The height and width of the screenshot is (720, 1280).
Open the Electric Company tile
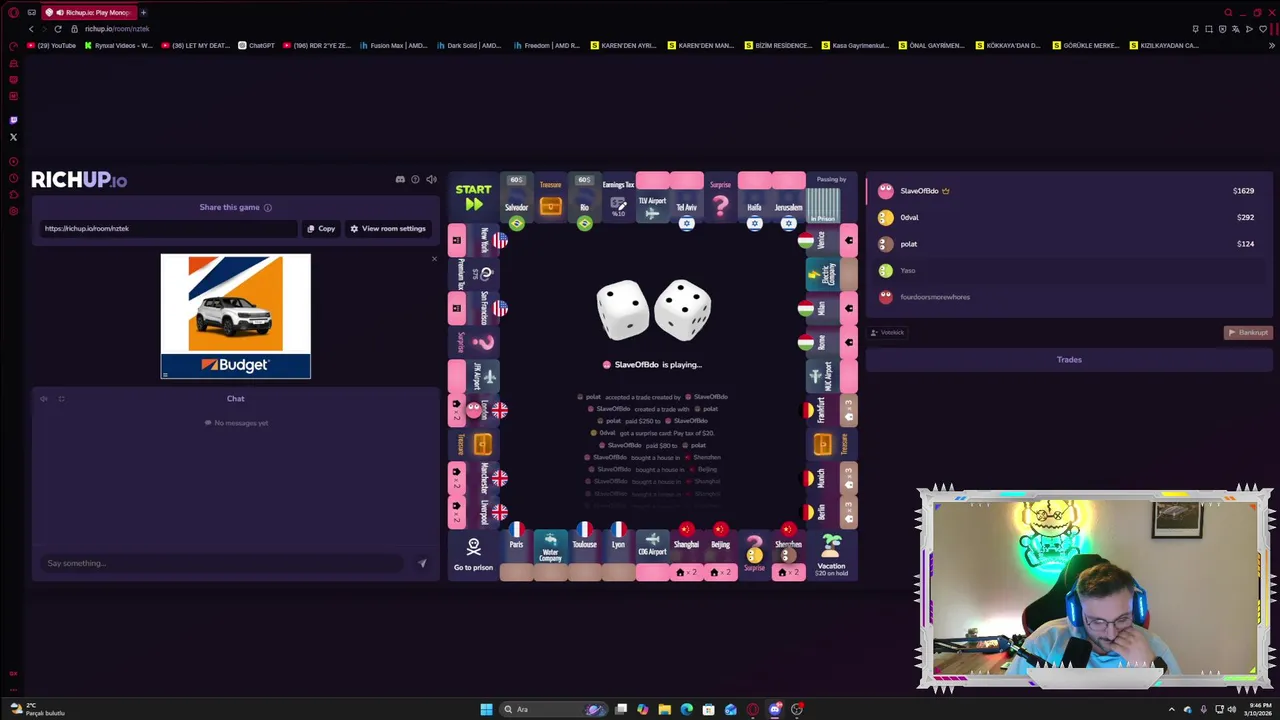click(831, 274)
